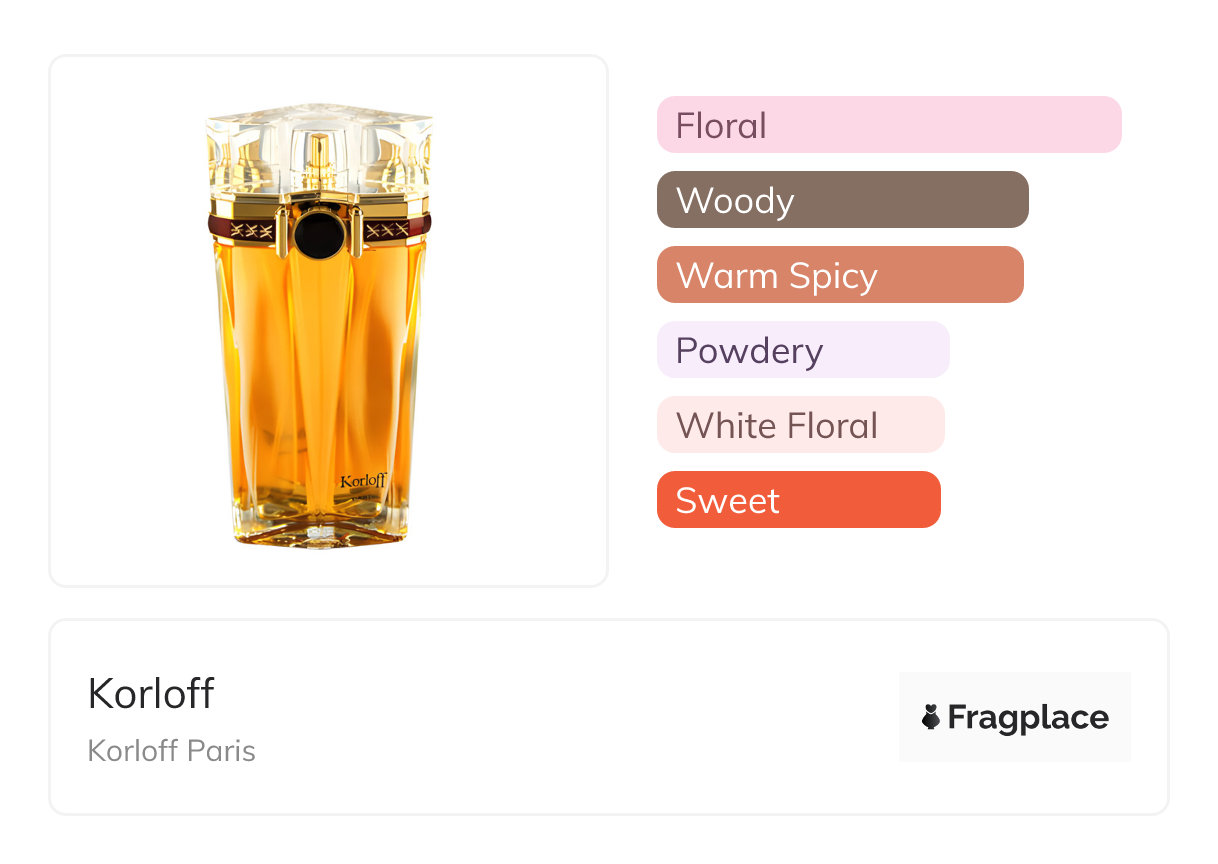This screenshot has width=1218, height=864.
Task: Click the black gem on the bottle
Action: [x=320, y=235]
